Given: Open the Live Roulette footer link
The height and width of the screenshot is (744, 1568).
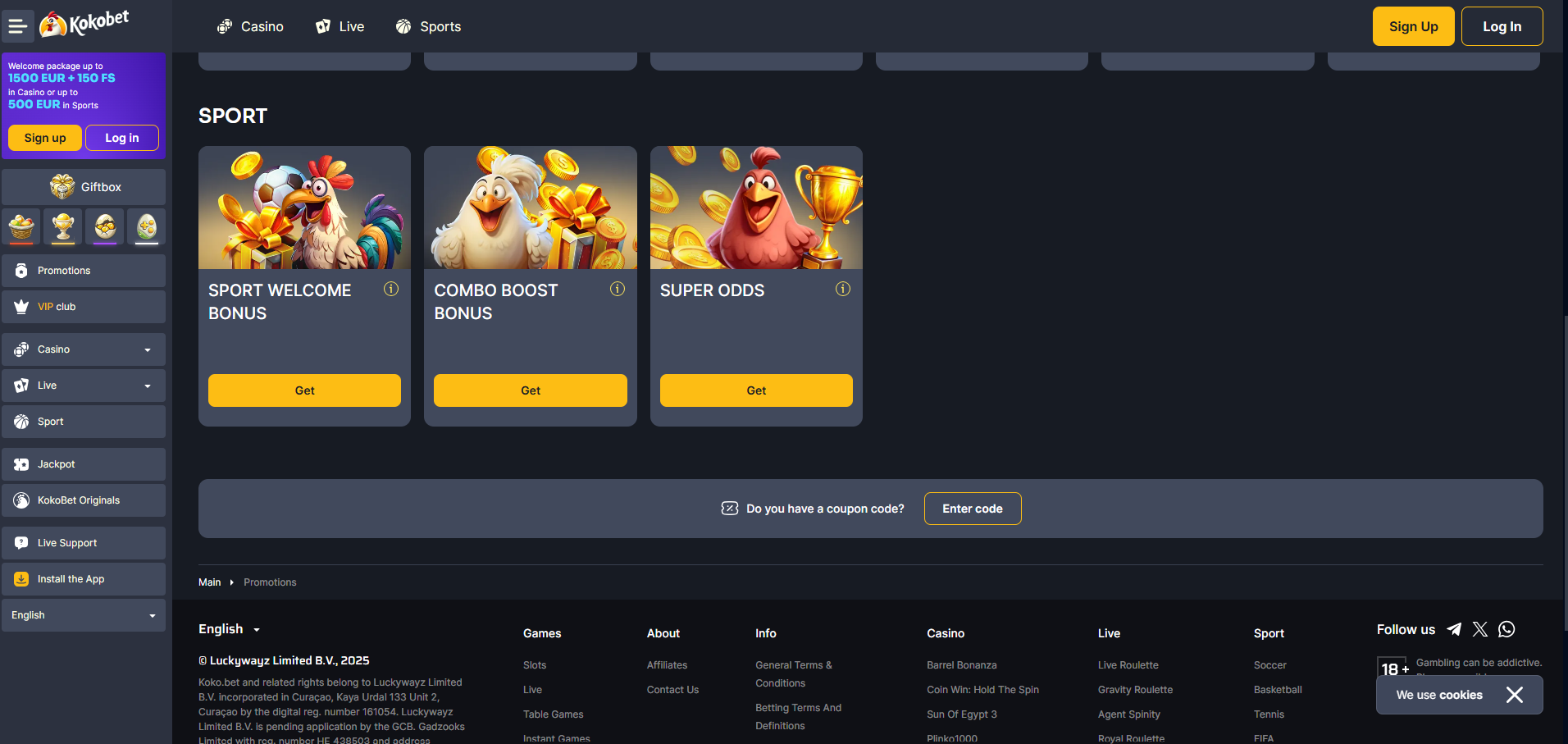Looking at the screenshot, I should click(1128, 665).
